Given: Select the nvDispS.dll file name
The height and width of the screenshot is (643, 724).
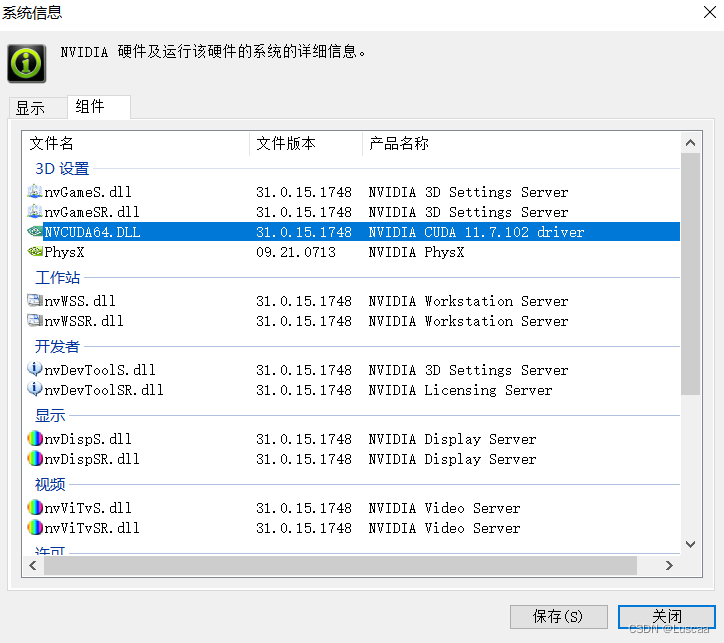Looking at the screenshot, I should pos(88,439).
